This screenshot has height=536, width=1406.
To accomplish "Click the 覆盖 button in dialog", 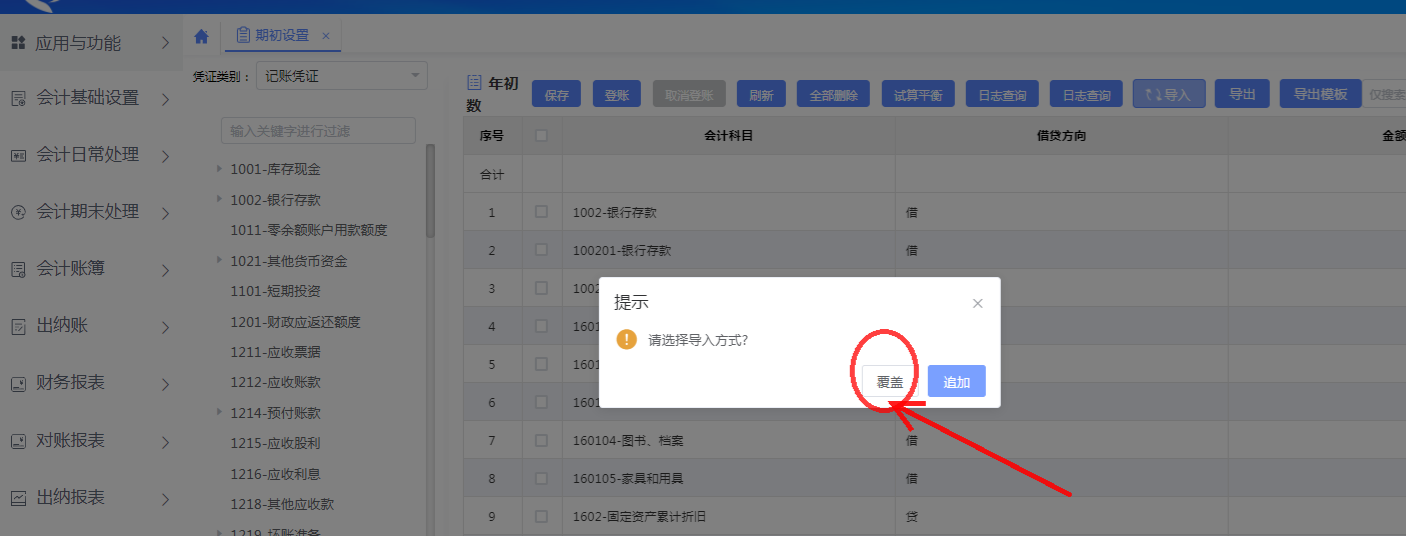I will 889,382.
